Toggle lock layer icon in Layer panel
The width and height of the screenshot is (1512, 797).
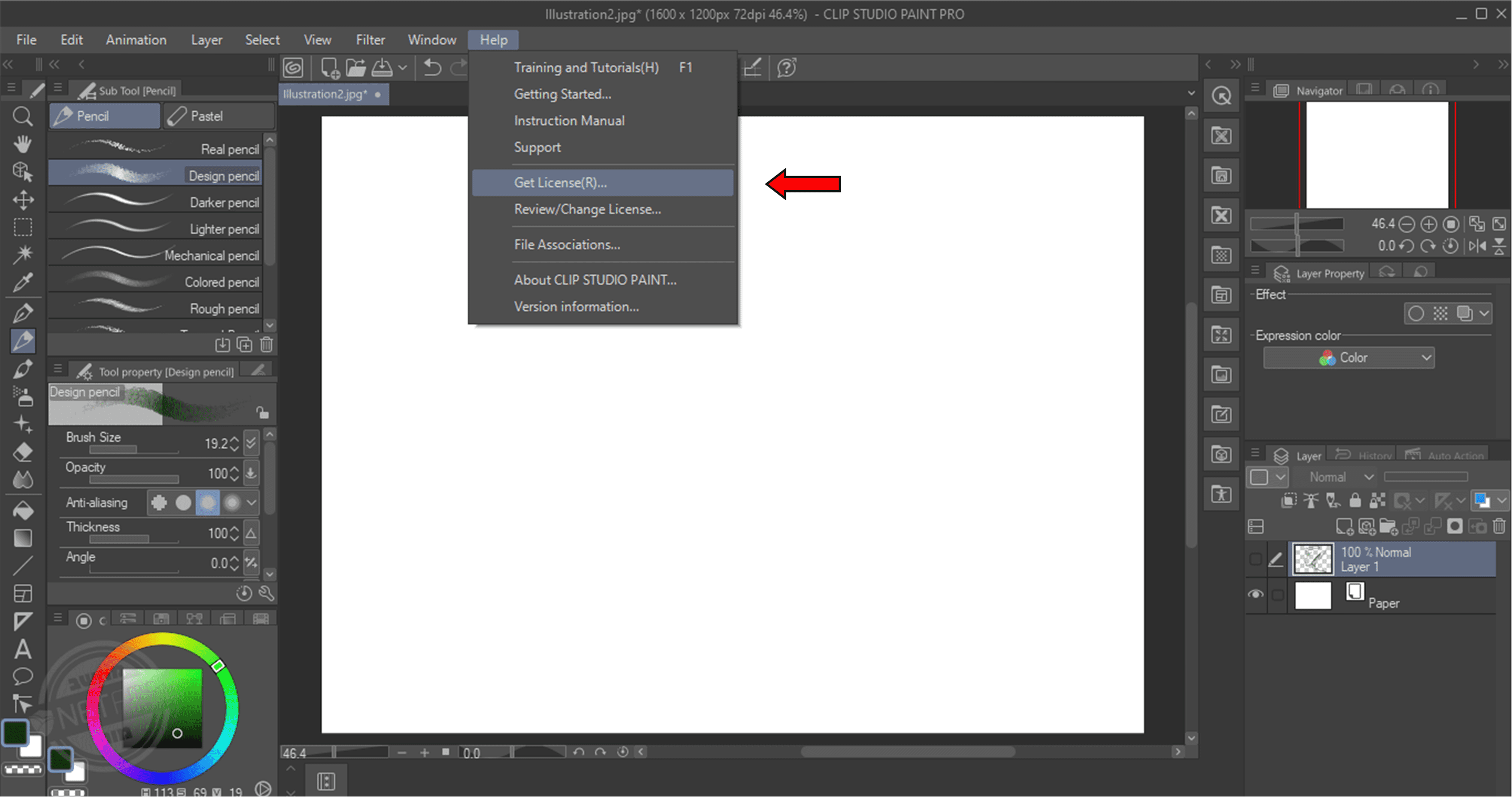[x=1355, y=500]
